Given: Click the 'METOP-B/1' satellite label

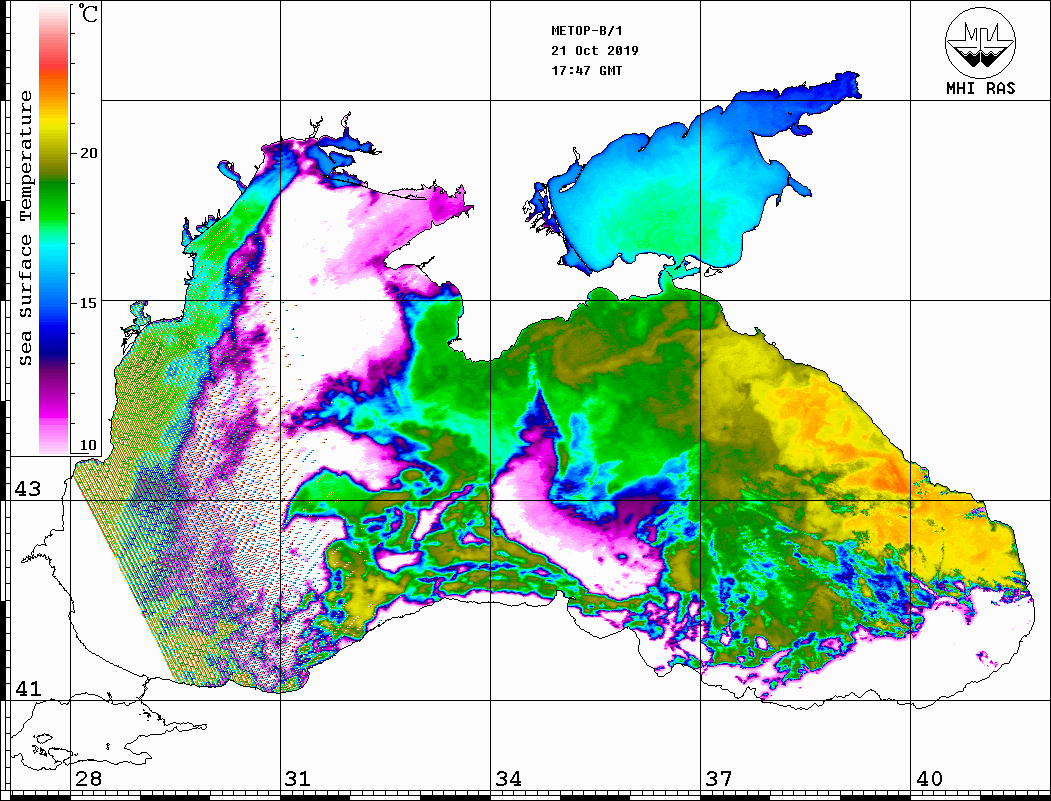Looking at the screenshot, I should [x=586, y=31].
